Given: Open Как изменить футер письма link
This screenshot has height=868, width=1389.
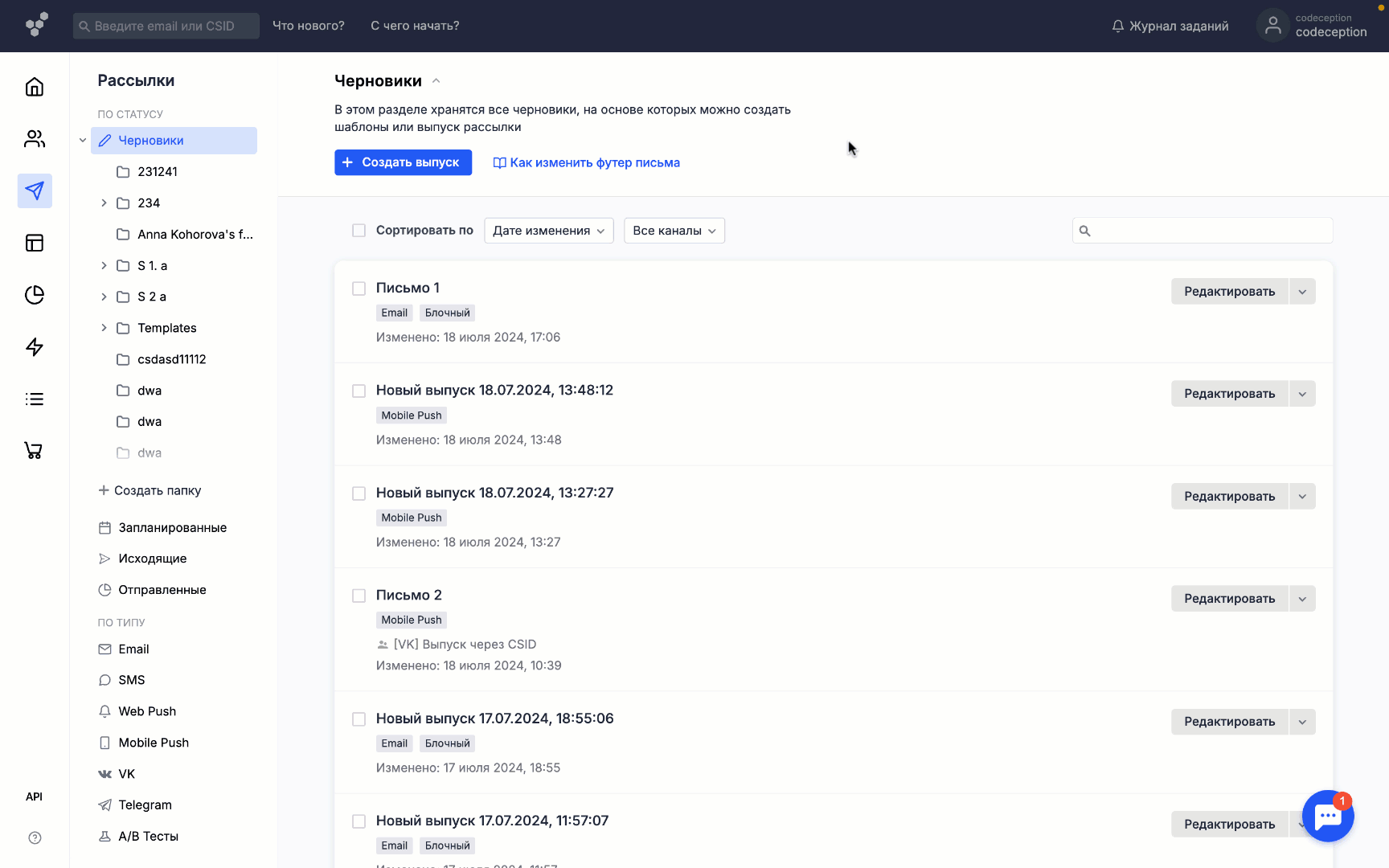Looking at the screenshot, I should point(587,162).
